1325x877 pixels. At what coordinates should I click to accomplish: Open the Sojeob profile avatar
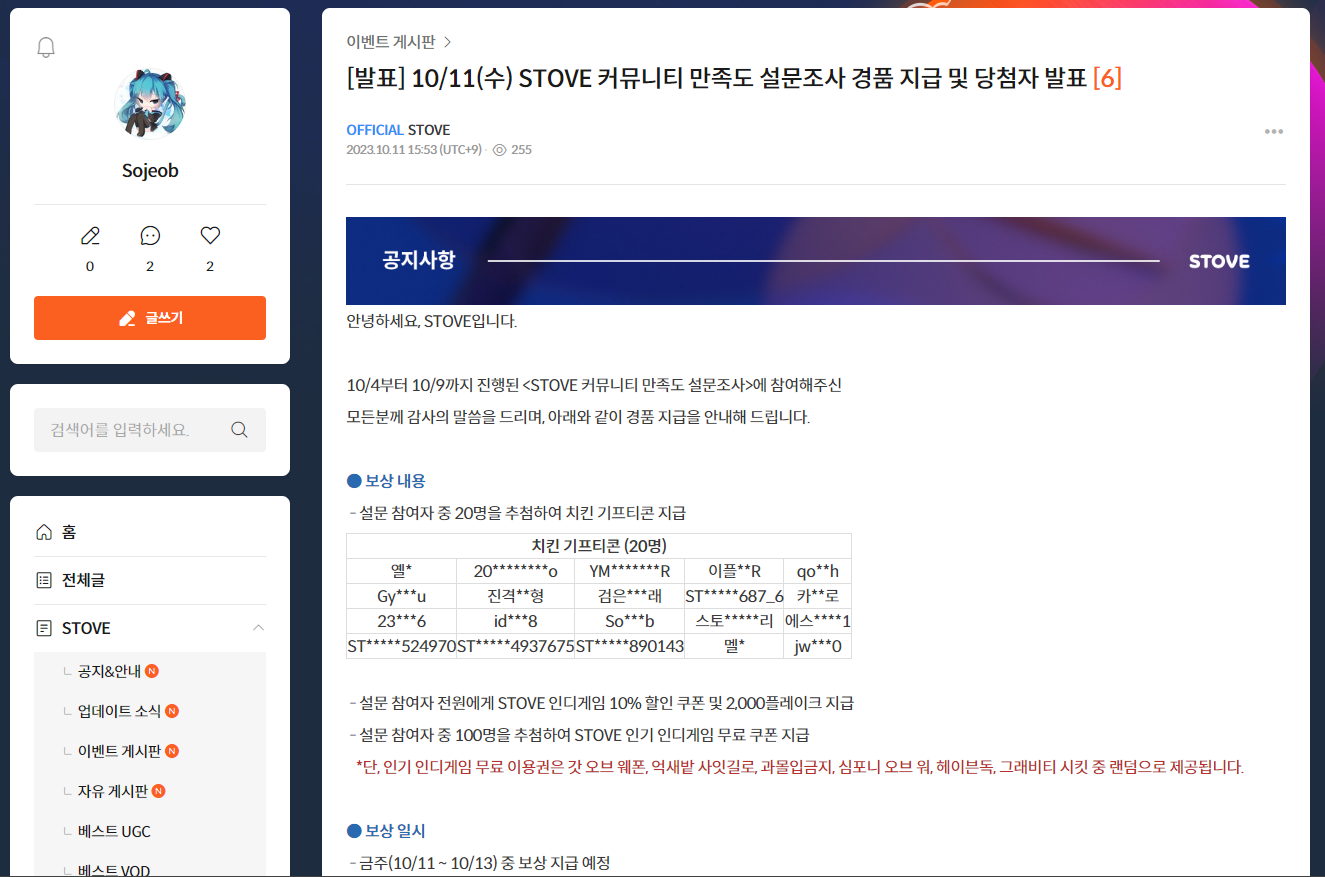pyautogui.click(x=150, y=104)
